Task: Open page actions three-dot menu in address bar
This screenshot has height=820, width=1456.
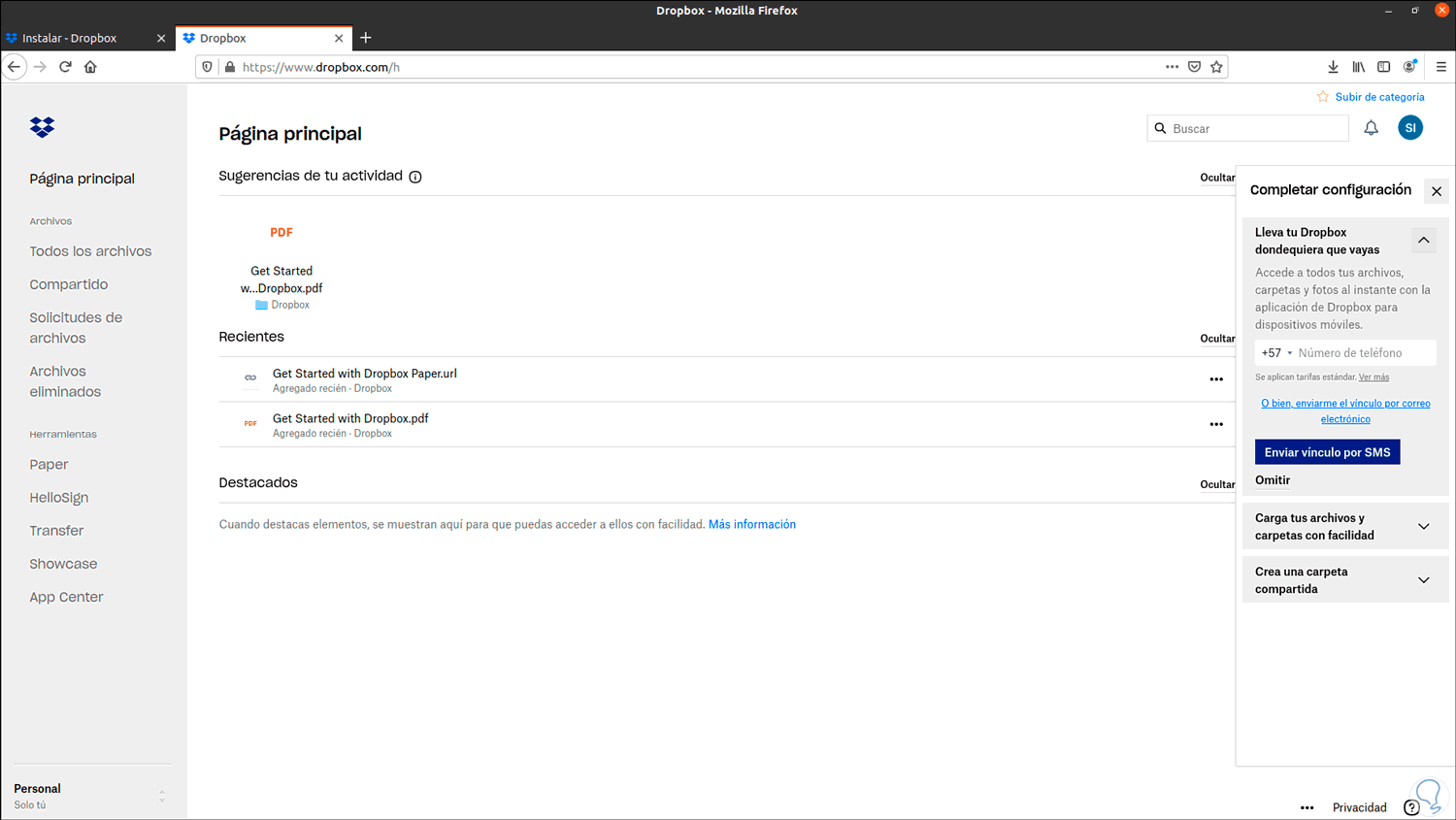Action: (1172, 67)
